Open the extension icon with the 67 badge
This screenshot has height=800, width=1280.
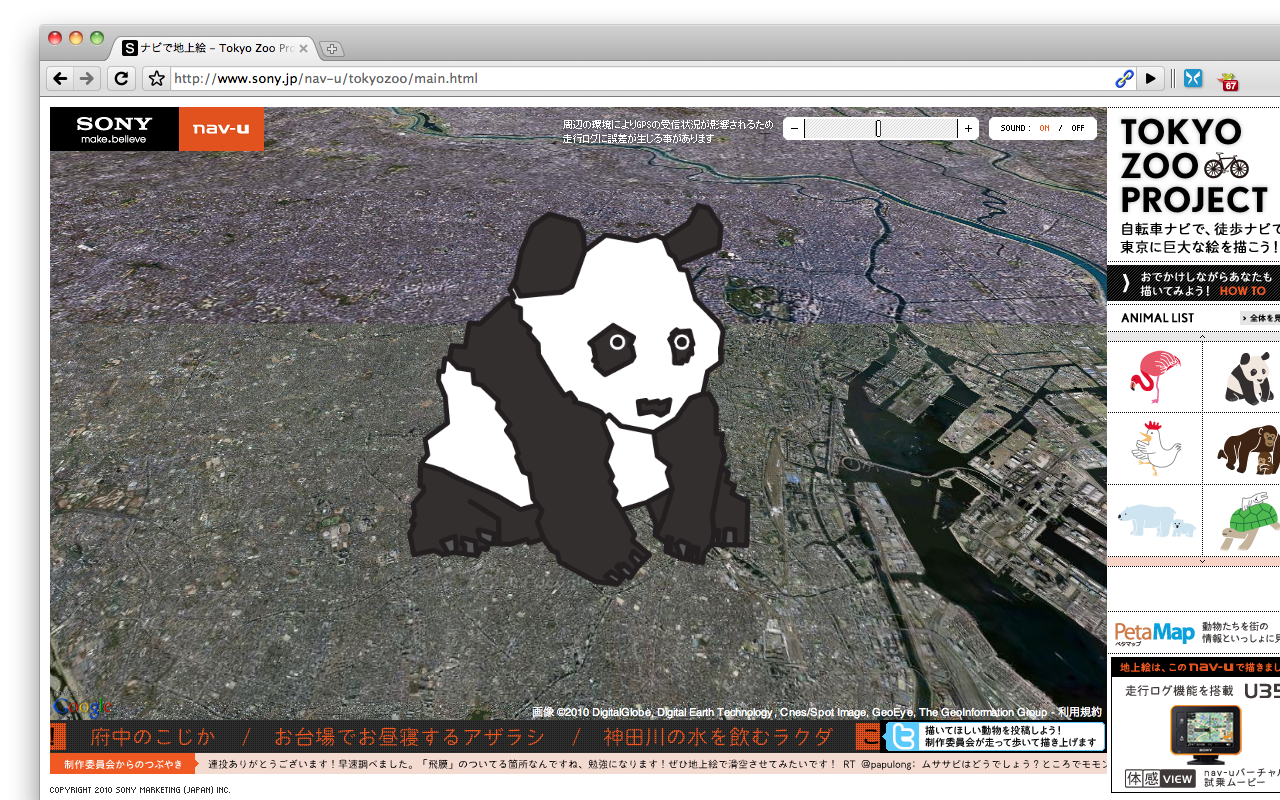(1227, 80)
